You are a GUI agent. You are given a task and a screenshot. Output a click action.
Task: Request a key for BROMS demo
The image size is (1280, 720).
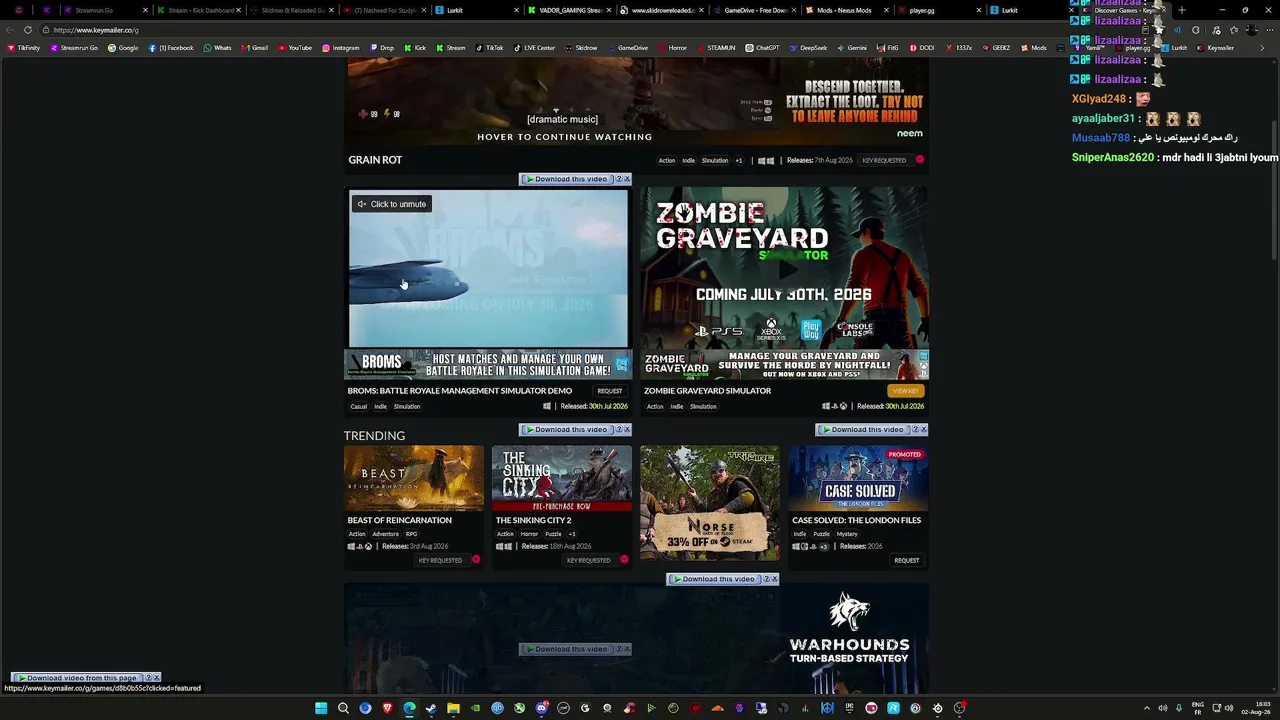pos(609,391)
